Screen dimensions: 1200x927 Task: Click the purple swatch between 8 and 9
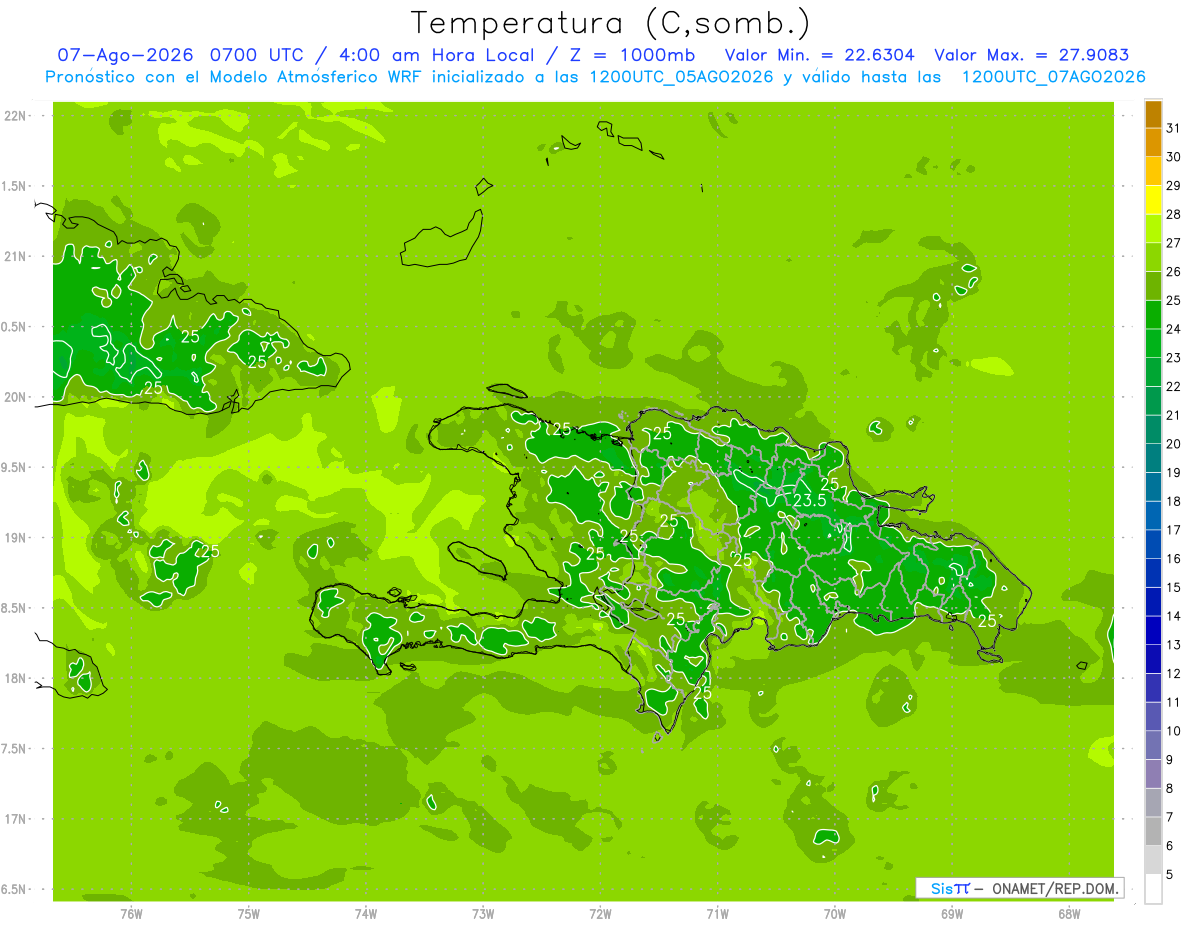(x=1153, y=774)
